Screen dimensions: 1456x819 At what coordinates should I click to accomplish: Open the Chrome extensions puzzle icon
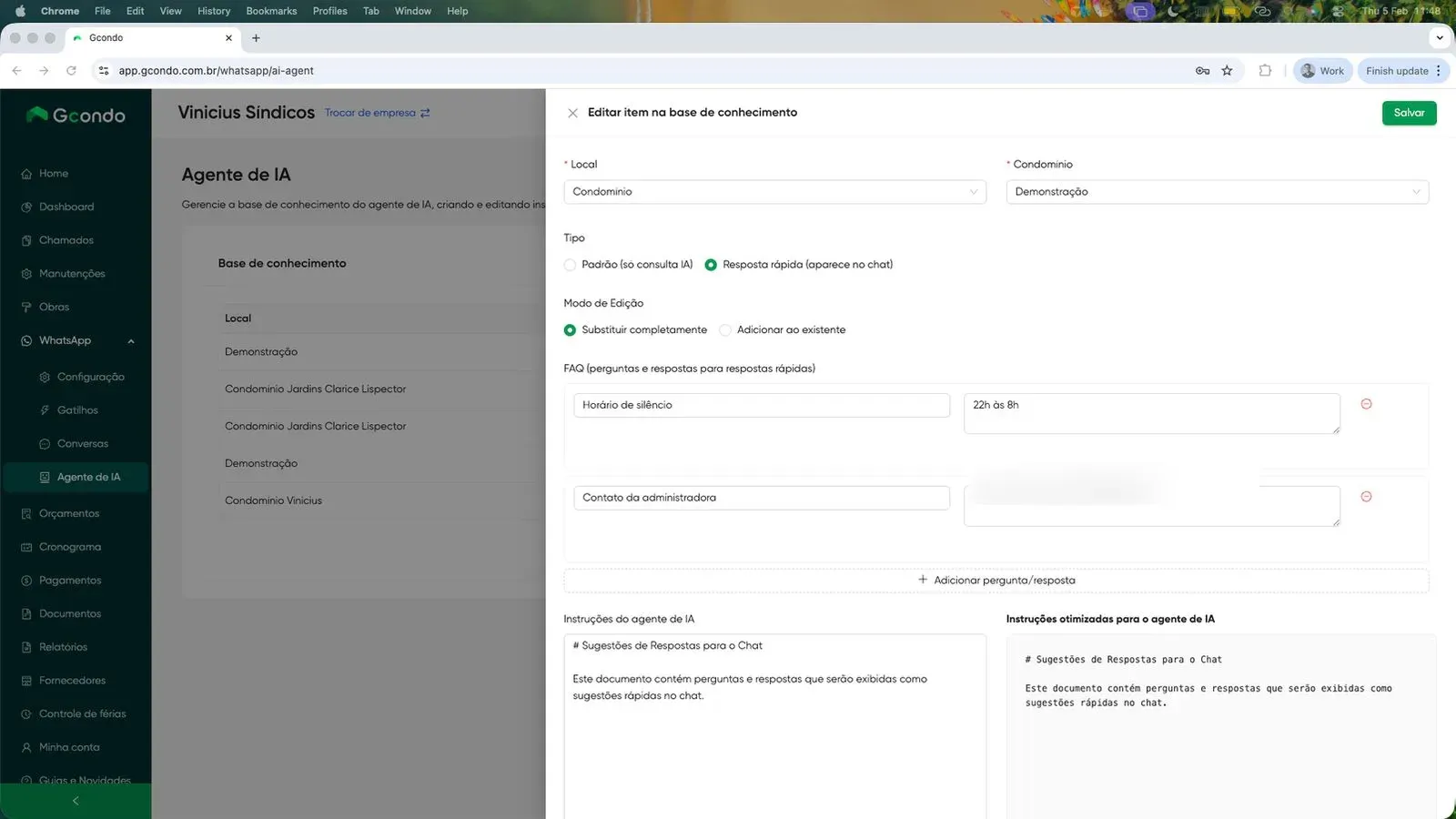[x=1265, y=71]
